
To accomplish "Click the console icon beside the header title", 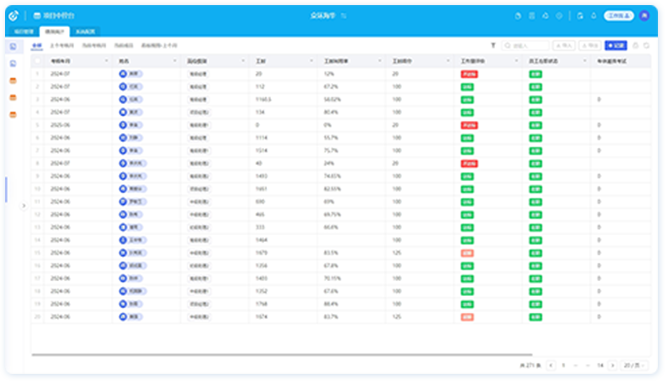I will coord(37,16).
